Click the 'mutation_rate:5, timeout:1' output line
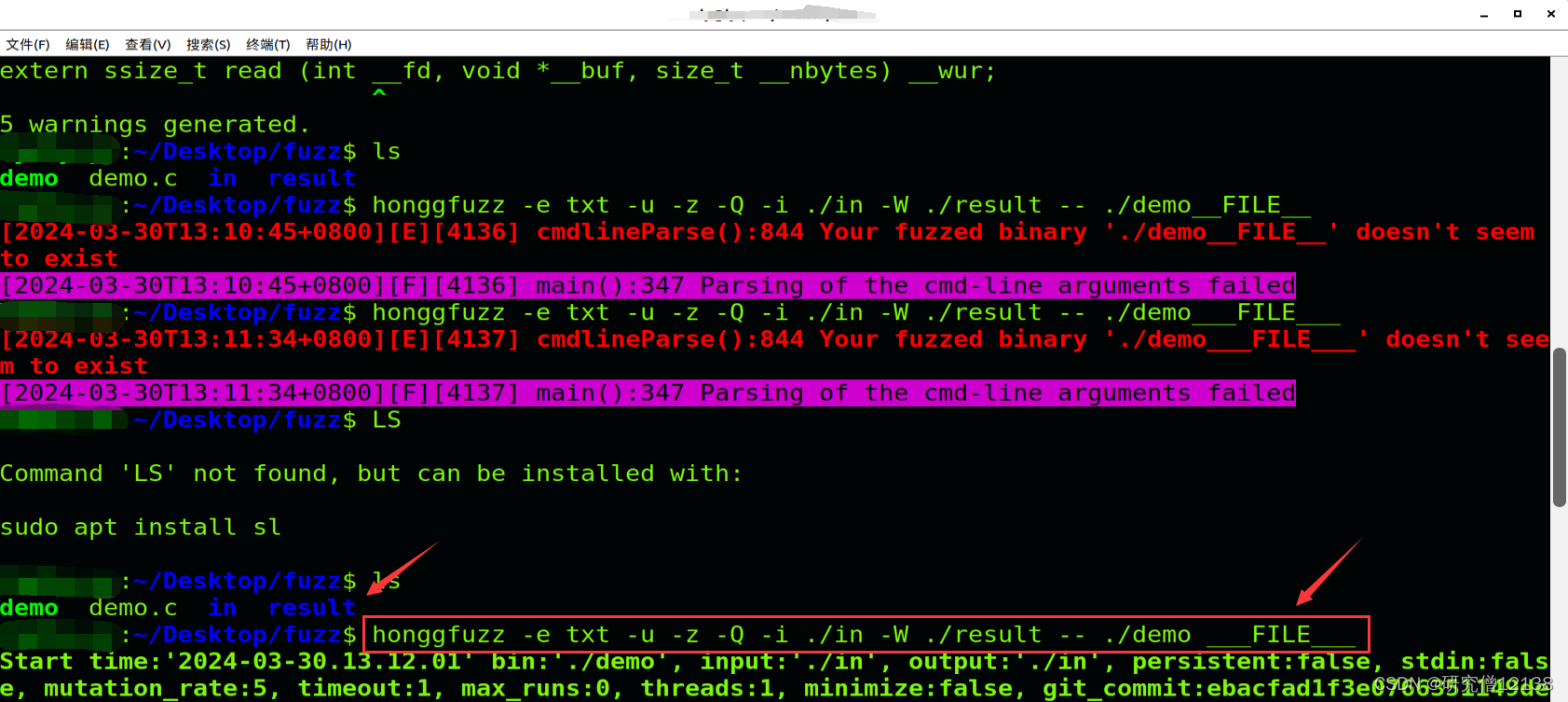1568x702 pixels. point(774,689)
